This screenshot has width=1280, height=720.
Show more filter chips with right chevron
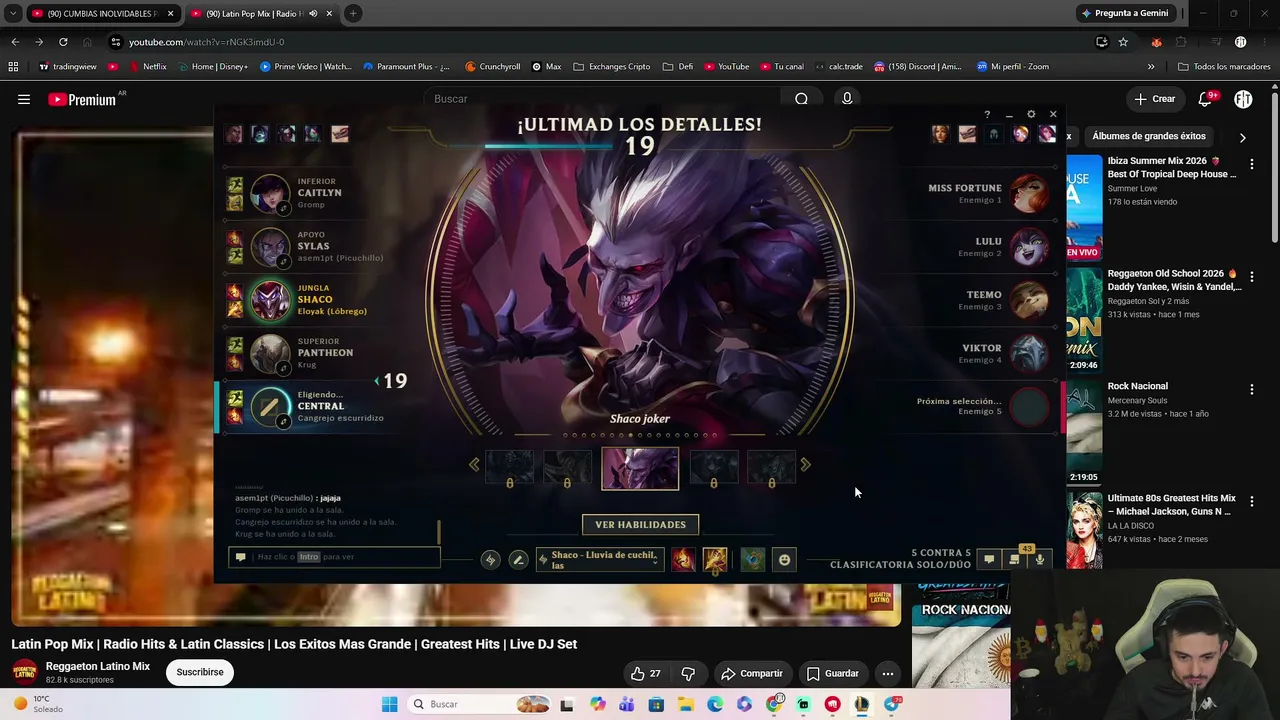tap(1242, 137)
